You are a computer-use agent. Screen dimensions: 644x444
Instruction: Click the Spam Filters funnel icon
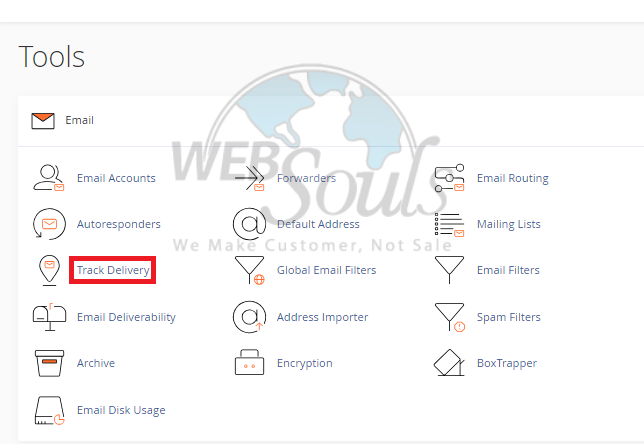(449, 317)
